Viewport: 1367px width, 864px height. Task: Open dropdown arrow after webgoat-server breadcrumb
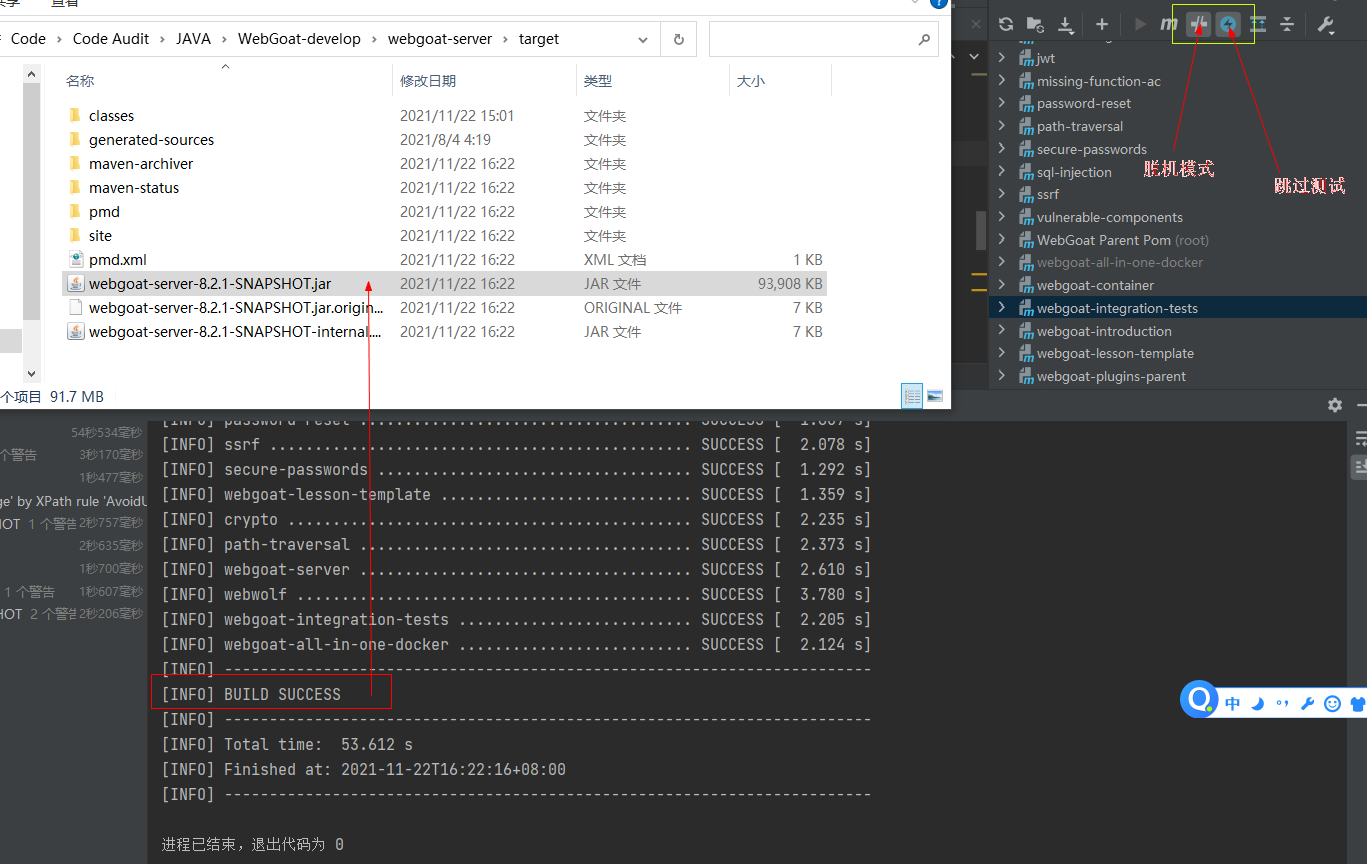pos(505,40)
